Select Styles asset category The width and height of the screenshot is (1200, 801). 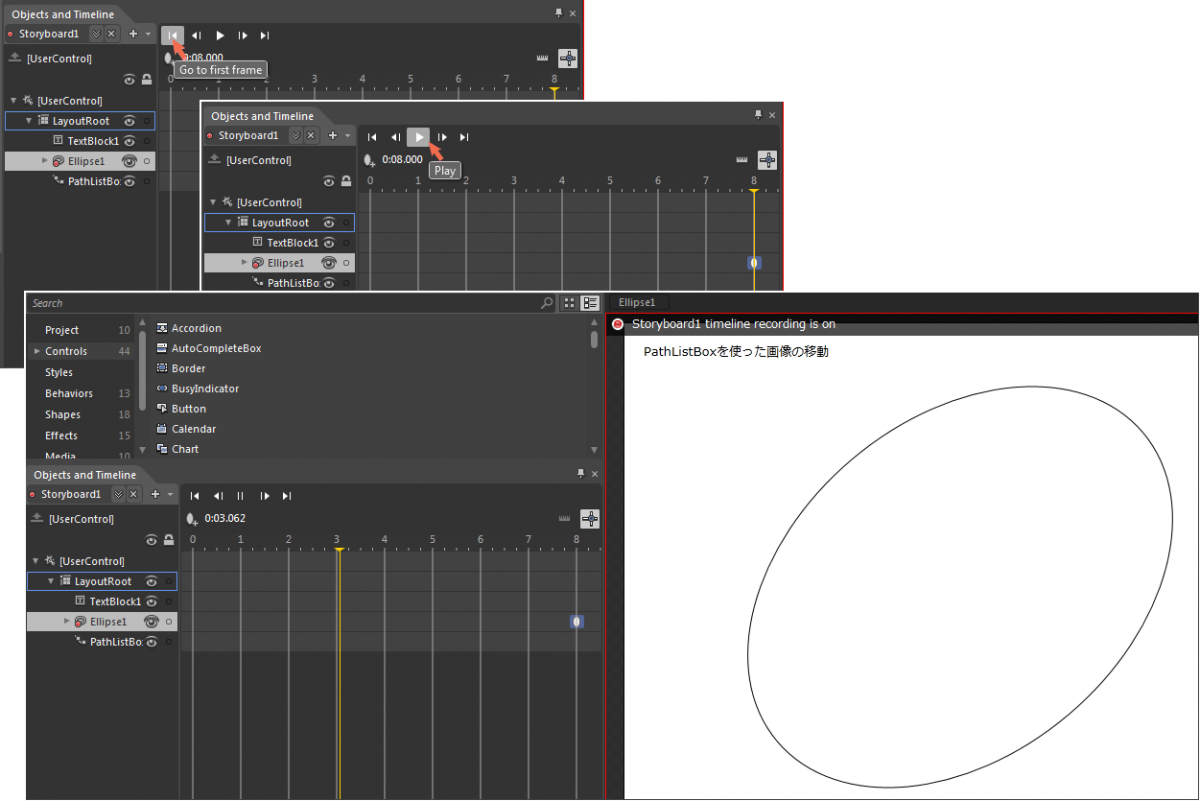pos(59,372)
